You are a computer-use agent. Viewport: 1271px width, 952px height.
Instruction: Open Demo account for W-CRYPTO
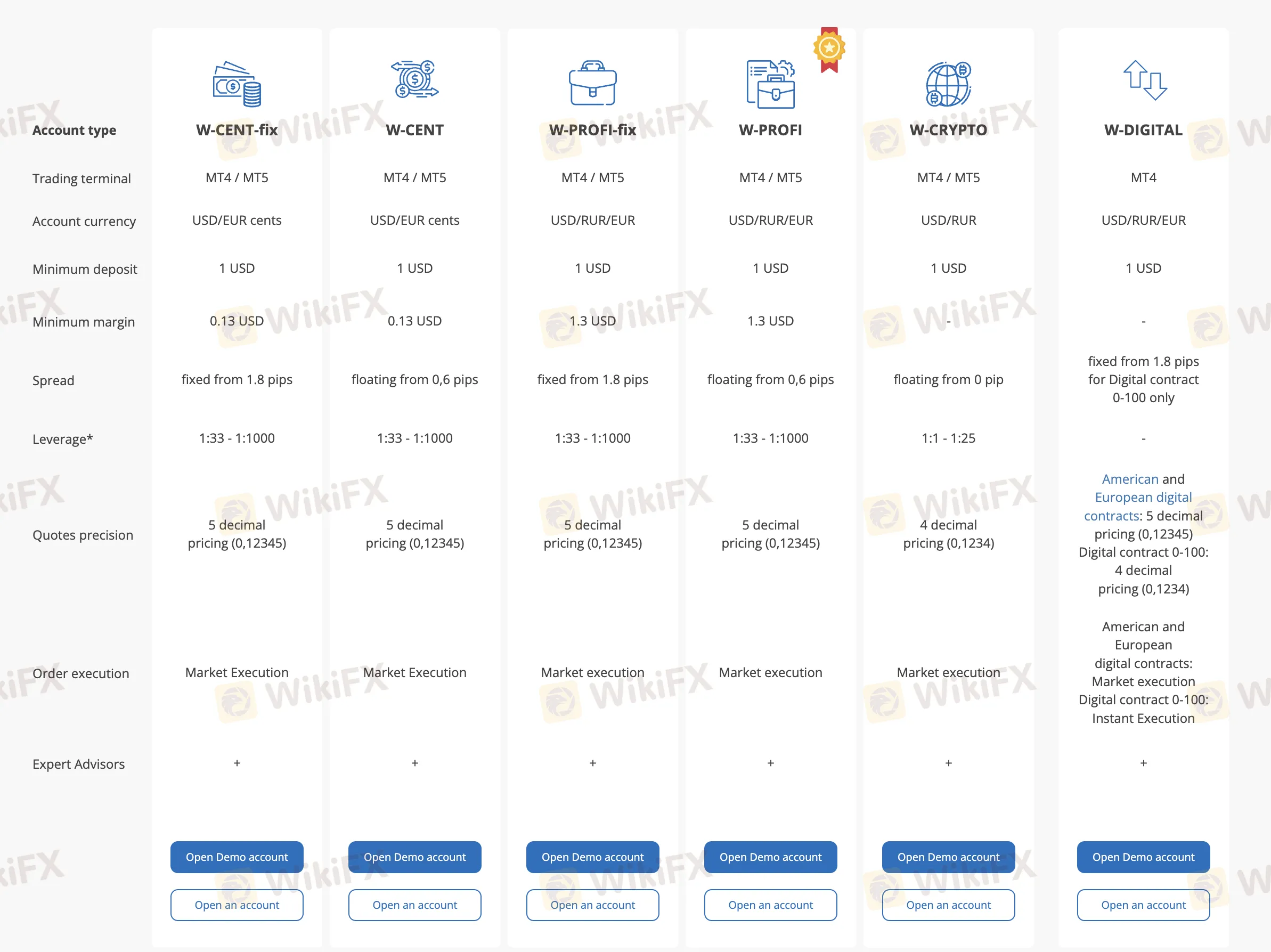click(948, 857)
